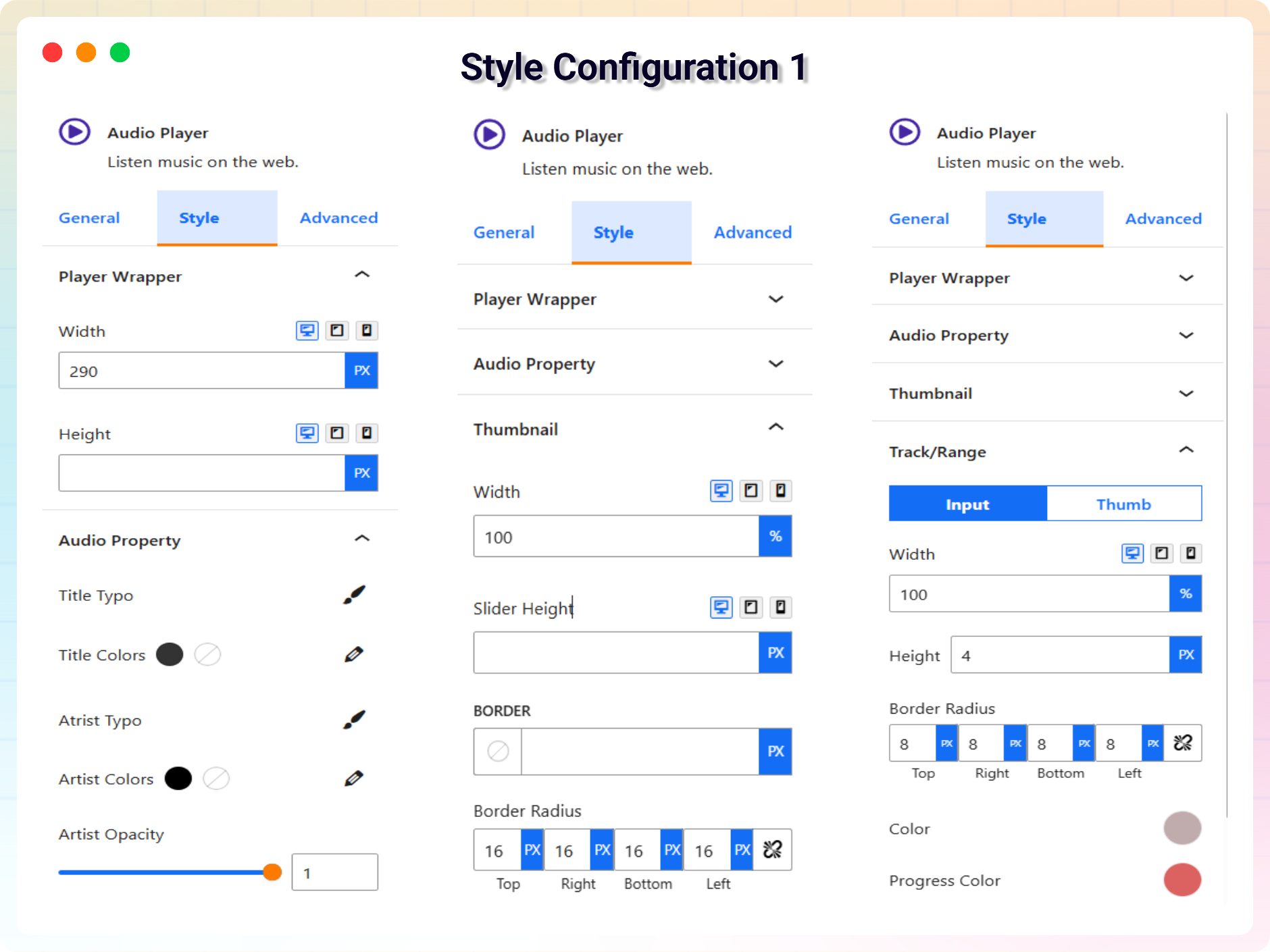This screenshot has width=1270, height=952.
Task: Expand Thumbnail section in right panel
Action: point(1186,394)
